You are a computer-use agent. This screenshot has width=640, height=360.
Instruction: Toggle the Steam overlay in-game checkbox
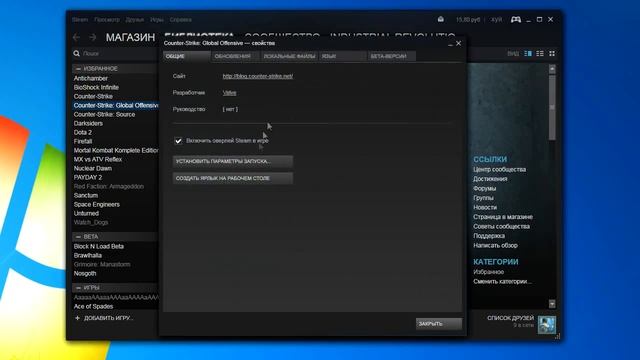[178, 141]
